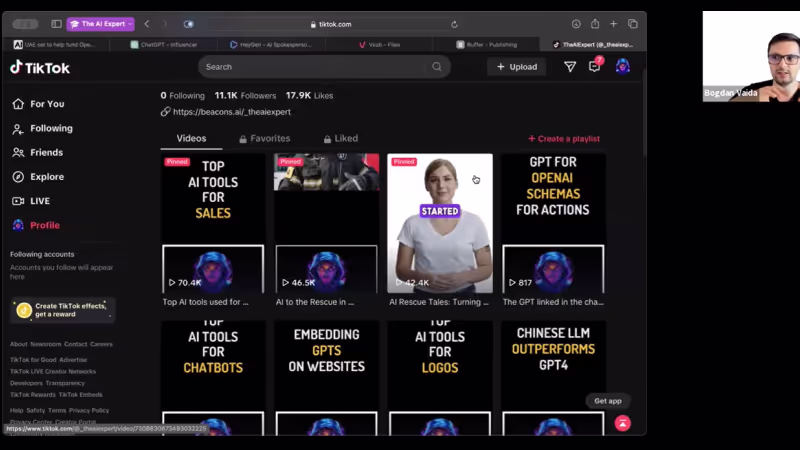
Task: Switch to the Liked tab
Action: click(341, 138)
